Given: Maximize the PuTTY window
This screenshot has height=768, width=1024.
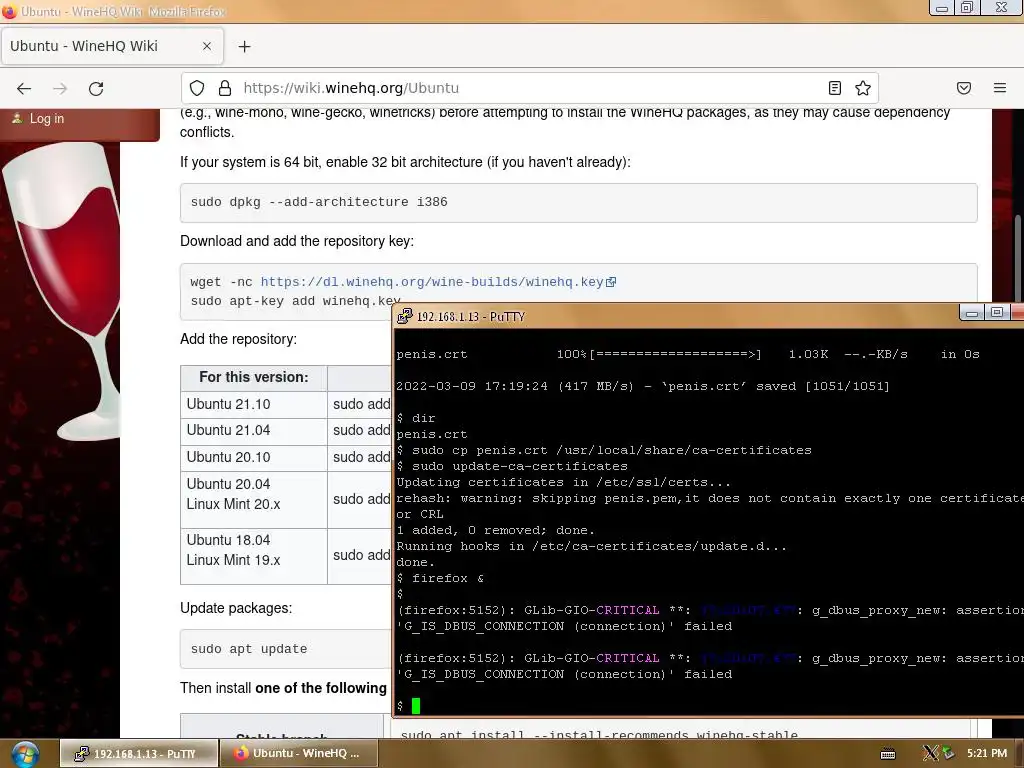Looking at the screenshot, I should click(996, 313).
